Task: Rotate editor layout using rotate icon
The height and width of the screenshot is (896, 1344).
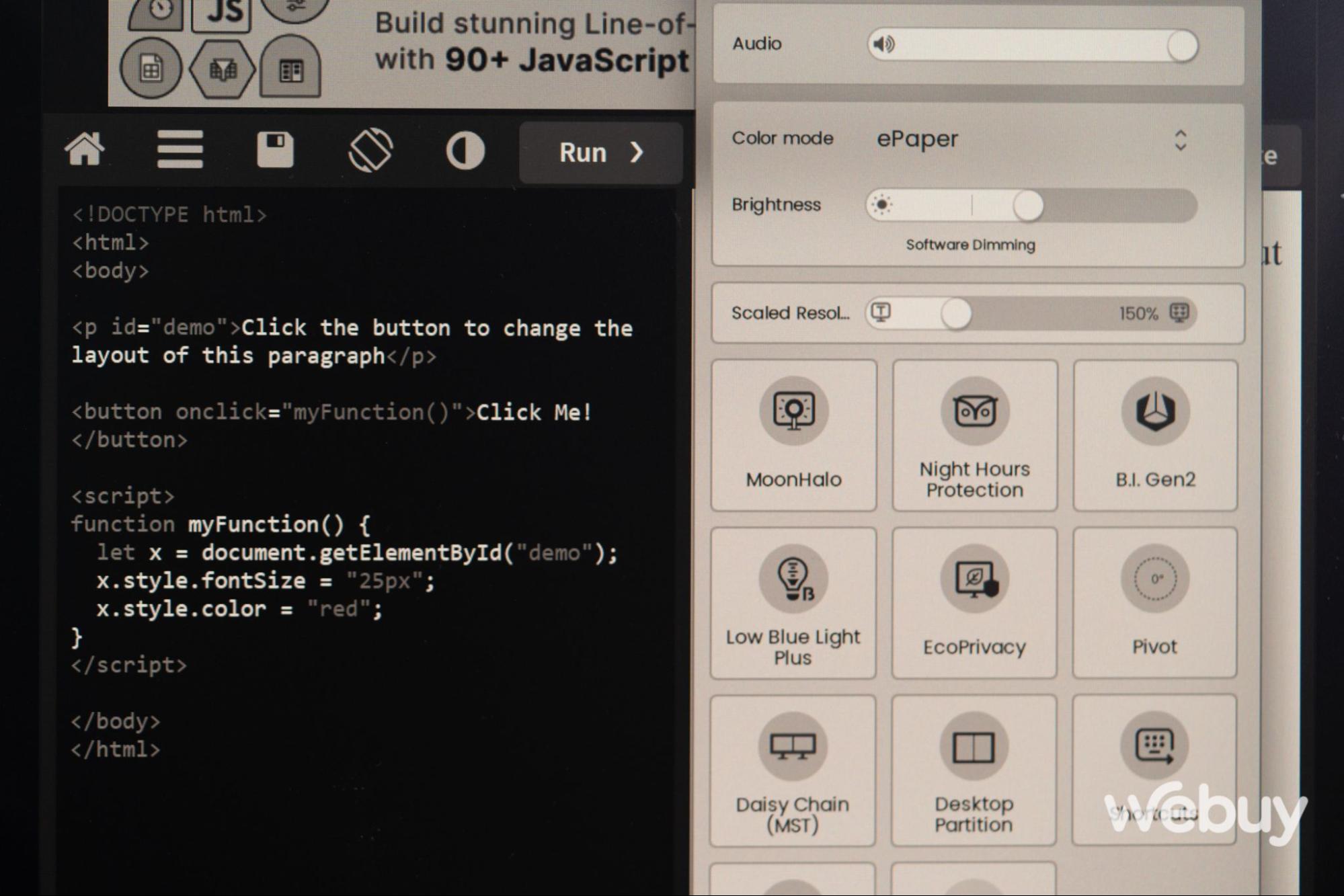Action: point(370,150)
